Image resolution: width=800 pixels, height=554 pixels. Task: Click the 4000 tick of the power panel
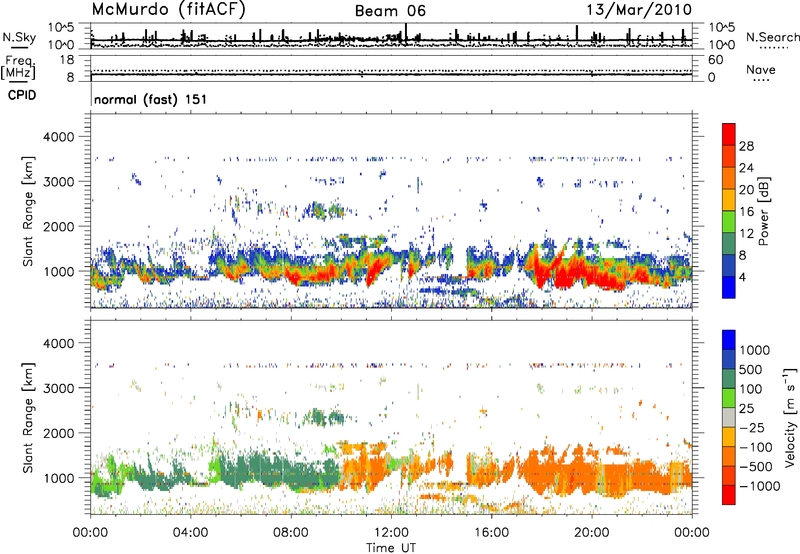58,137
